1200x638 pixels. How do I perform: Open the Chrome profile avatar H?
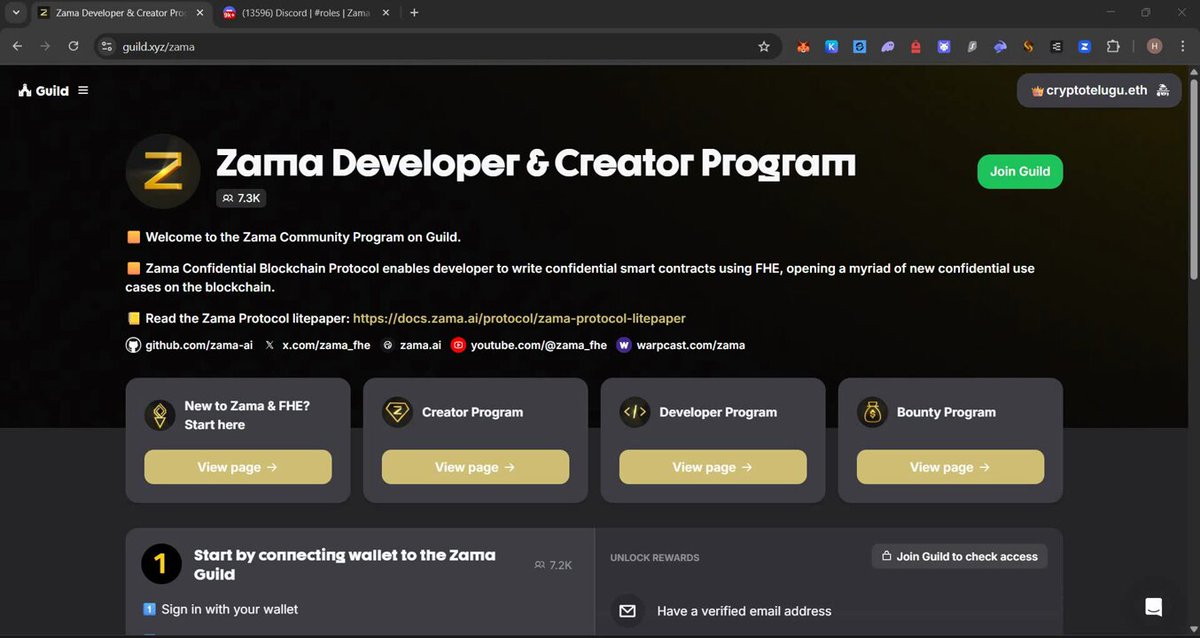[1155, 46]
